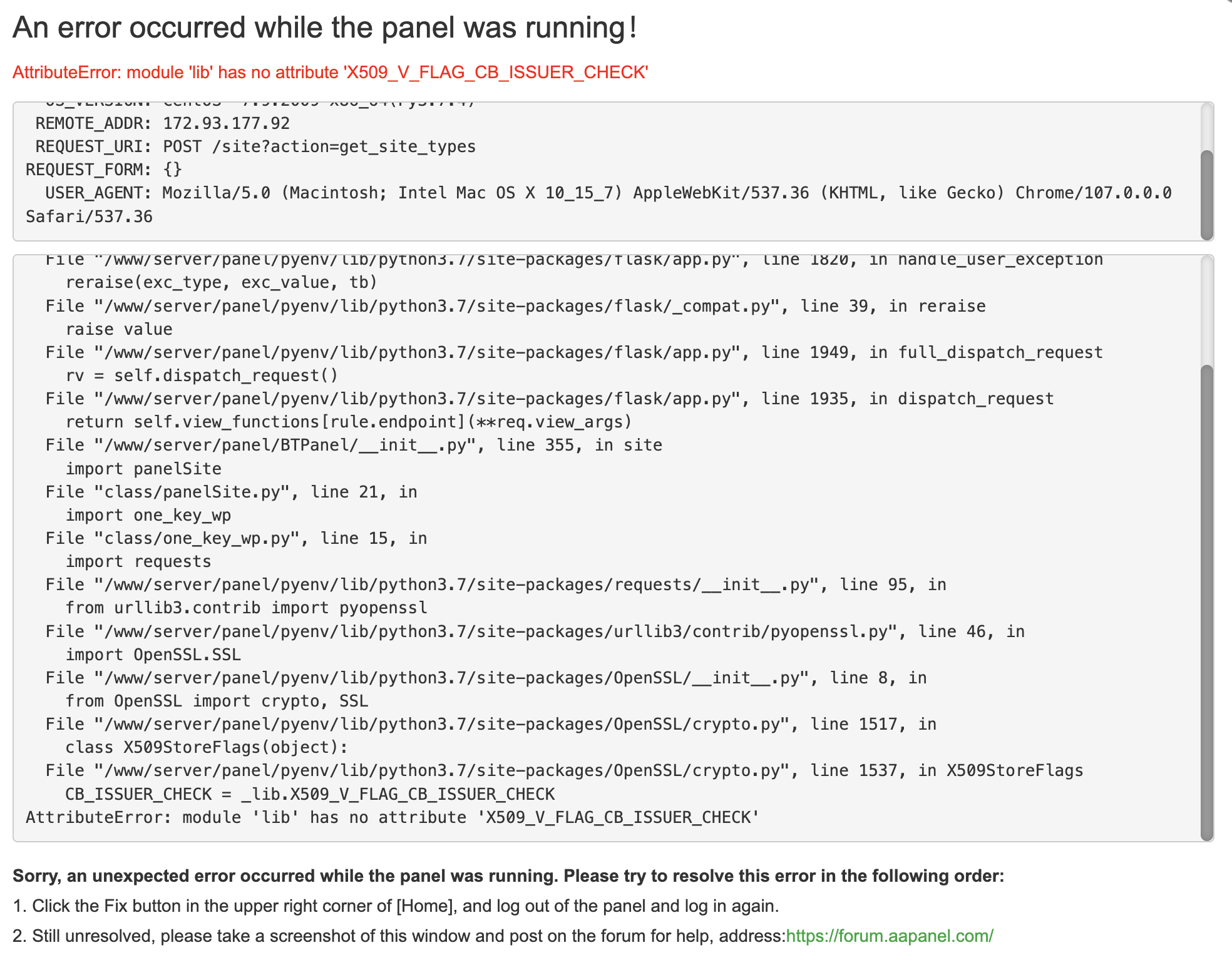The height and width of the screenshot is (965, 1232).
Task: Click the REQUEST_FORM empty braces value
Action: (172, 170)
